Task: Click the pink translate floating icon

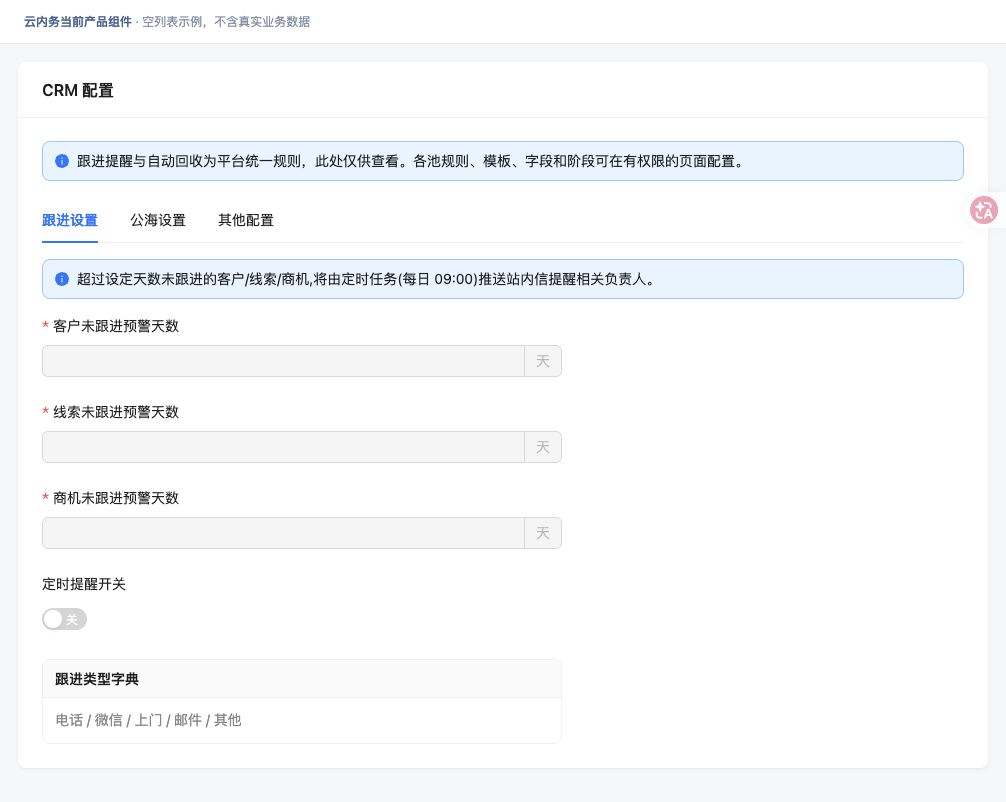Action: [x=984, y=210]
